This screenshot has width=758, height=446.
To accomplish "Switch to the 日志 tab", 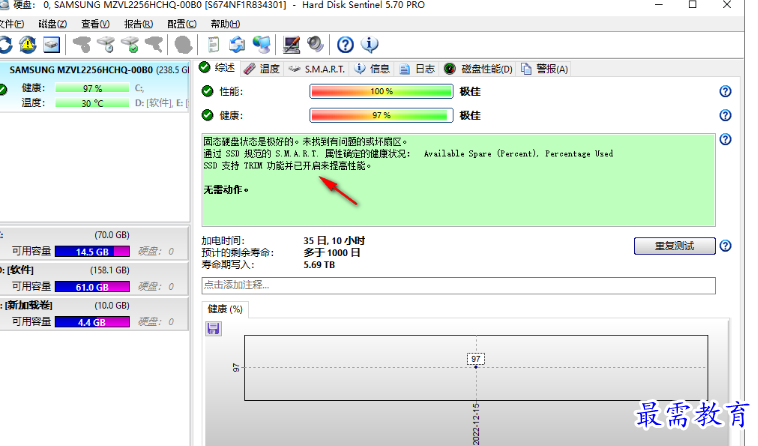I will coord(417,69).
